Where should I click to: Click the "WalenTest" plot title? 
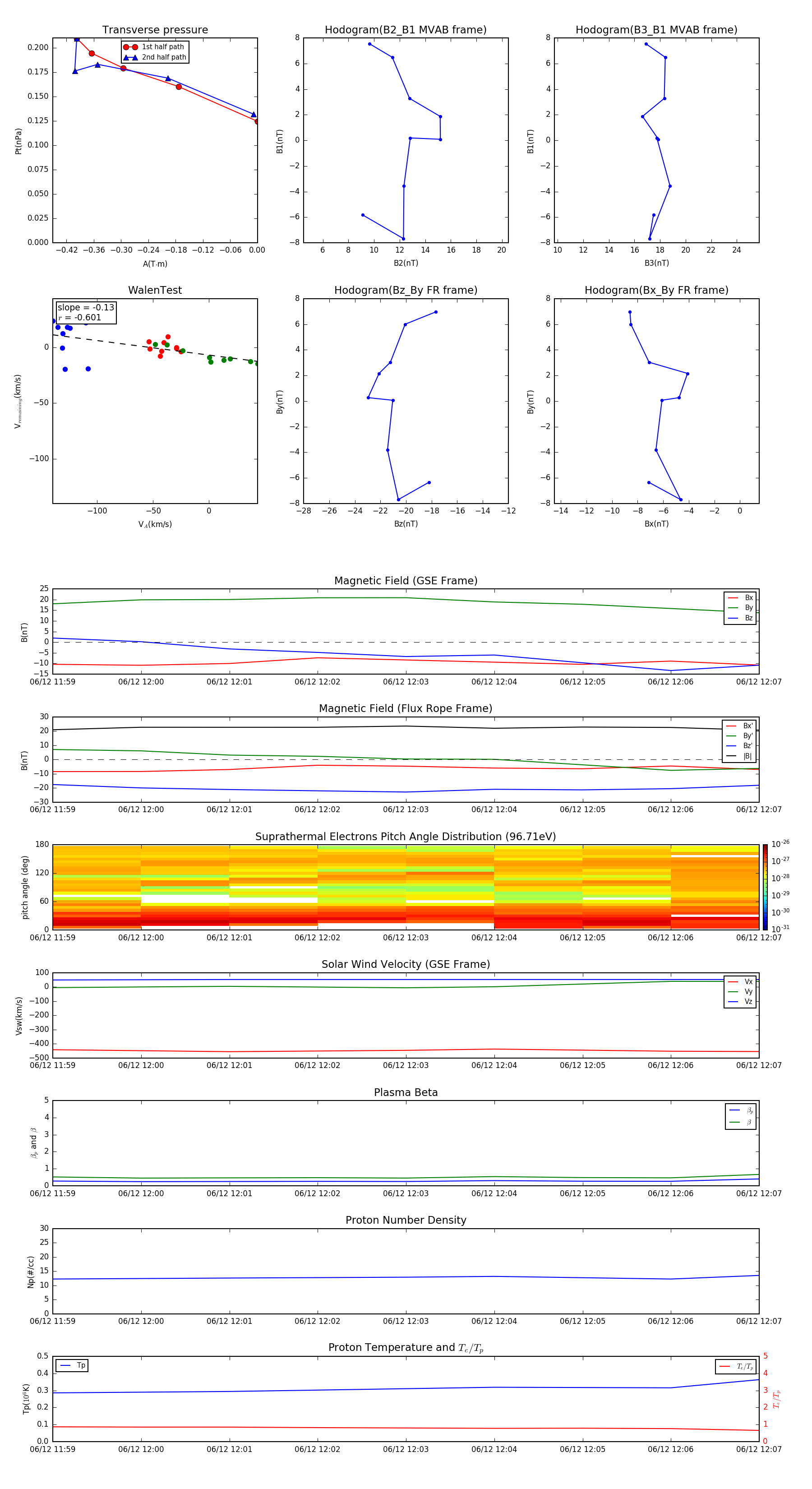[x=155, y=290]
